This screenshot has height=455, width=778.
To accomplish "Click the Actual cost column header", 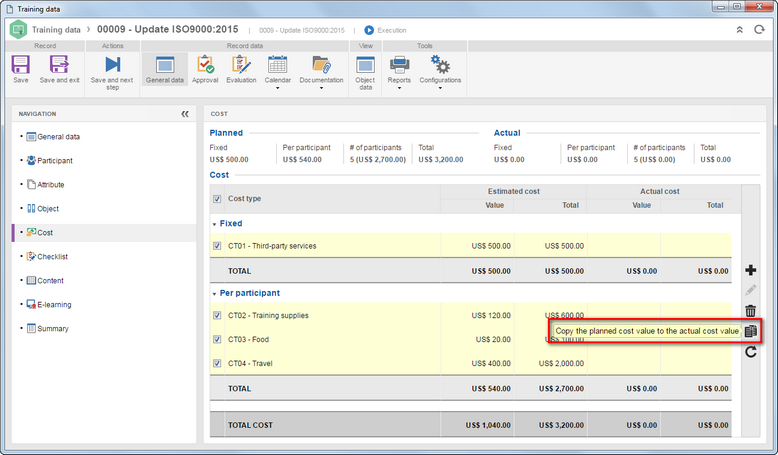I will (x=660, y=191).
